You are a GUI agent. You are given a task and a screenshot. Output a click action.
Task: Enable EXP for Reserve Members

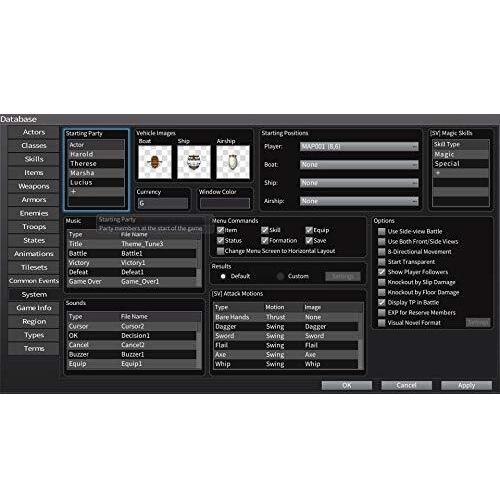(x=382, y=313)
